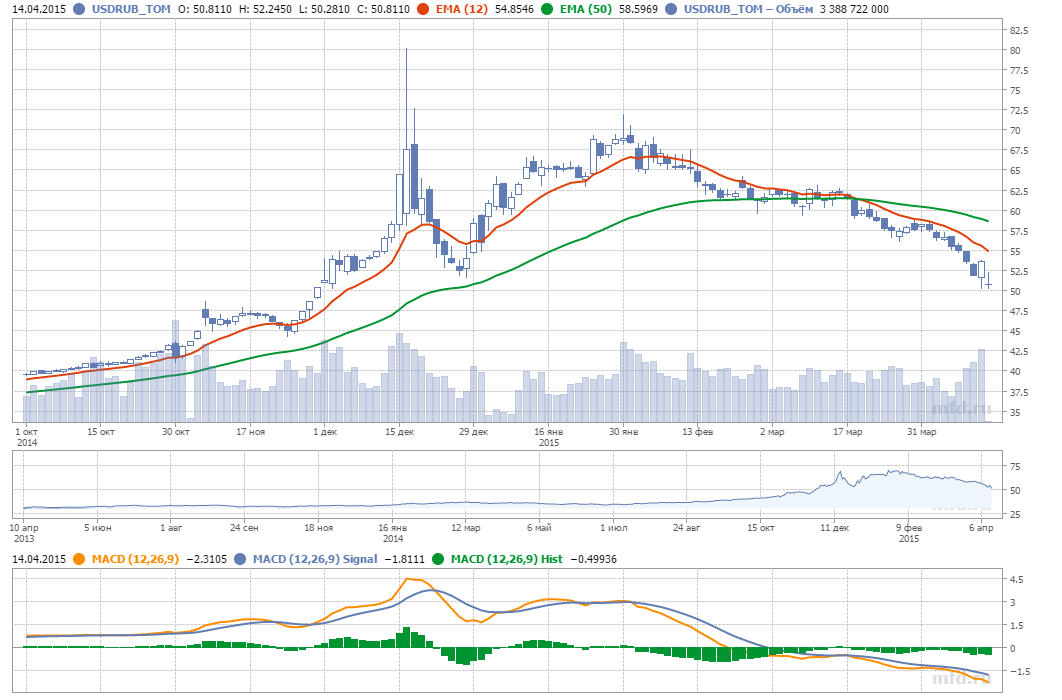Image resolution: width=1062 pixels, height=700 pixels.
Task: Click the open price O: 50.8110
Action: 205,9
